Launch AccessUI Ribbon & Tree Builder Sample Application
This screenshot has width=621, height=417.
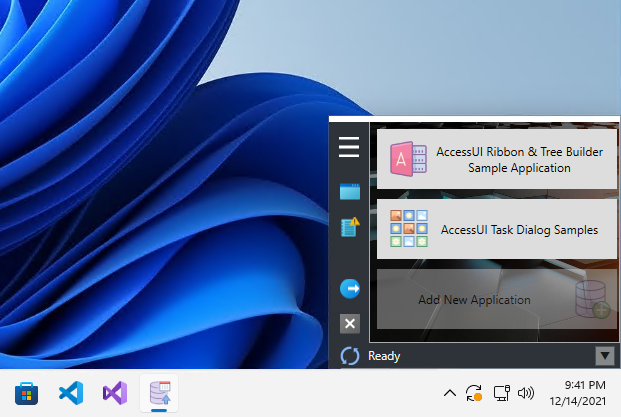[x=497, y=159]
